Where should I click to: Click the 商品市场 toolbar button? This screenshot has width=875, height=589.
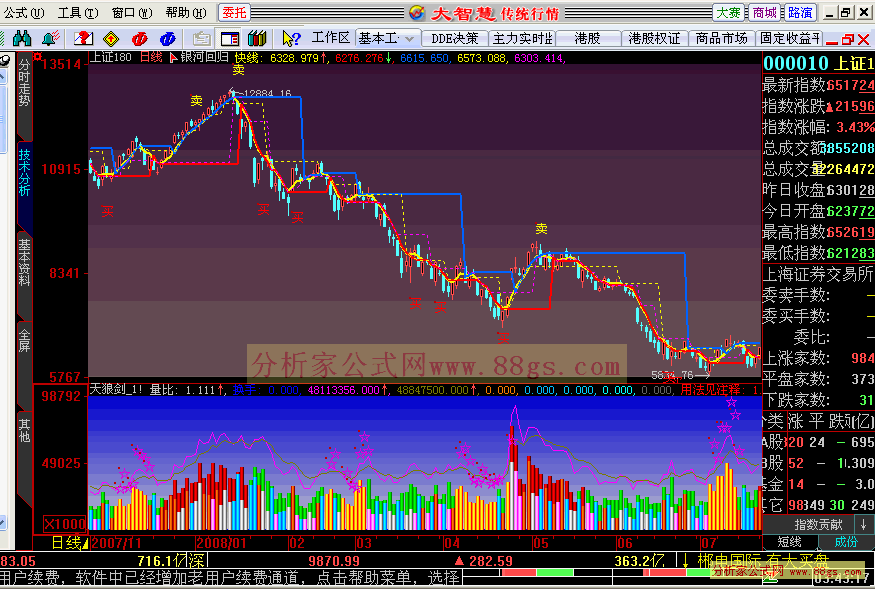pos(722,38)
